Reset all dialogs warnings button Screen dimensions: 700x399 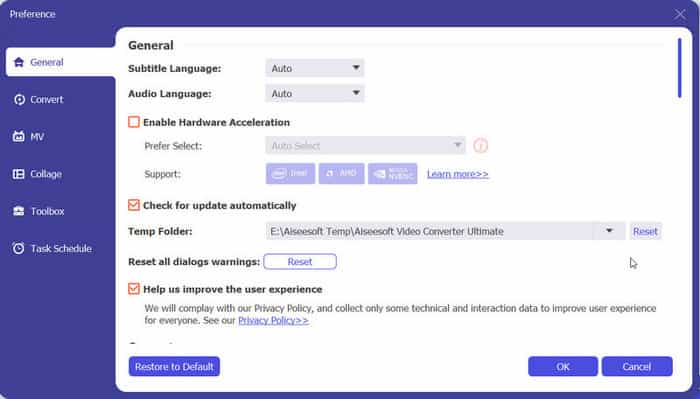pos(300,262)
